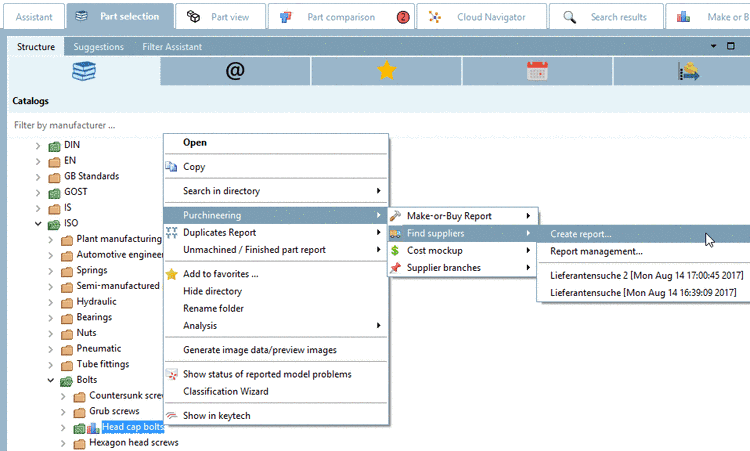Screen dimensions: 750x451
Task: Select the Nuts folder
Action: click(87, 333)
